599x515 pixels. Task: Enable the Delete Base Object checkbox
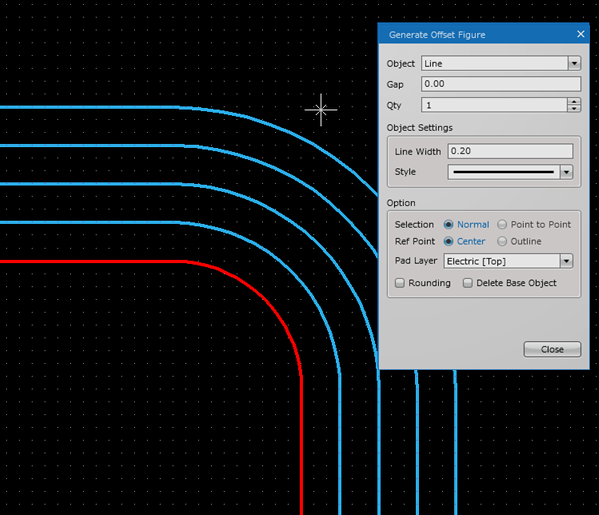[x=468, y=283]
